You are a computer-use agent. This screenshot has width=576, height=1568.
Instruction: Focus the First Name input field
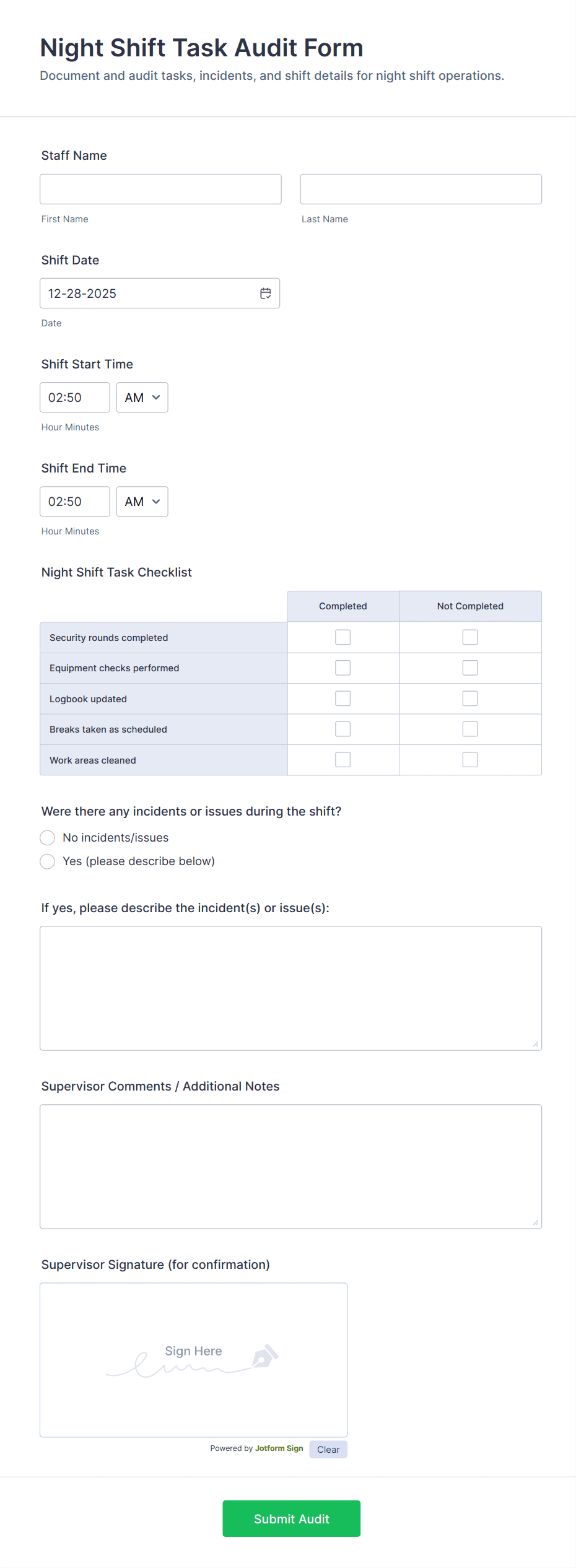(x=160, y=189)
